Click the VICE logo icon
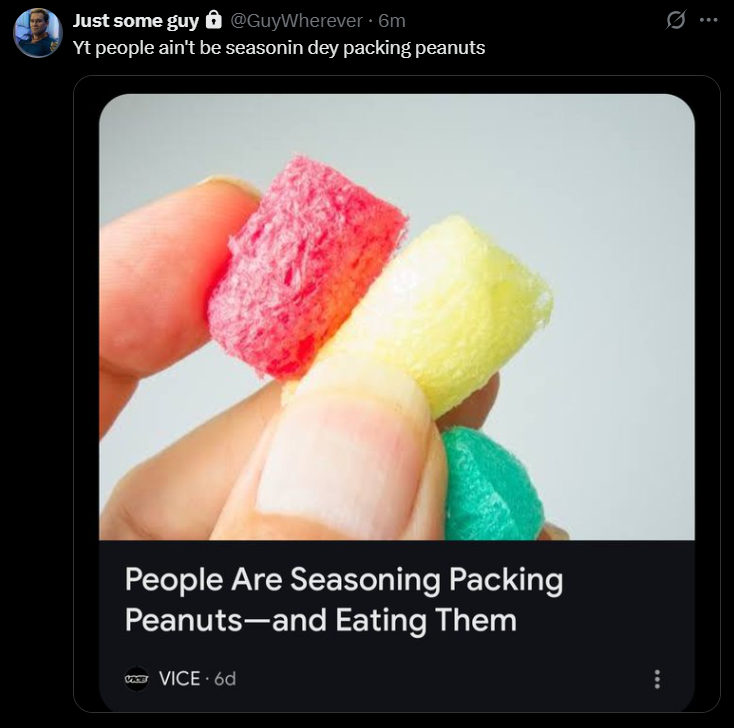The image size is (734, 728). (137, 678)
